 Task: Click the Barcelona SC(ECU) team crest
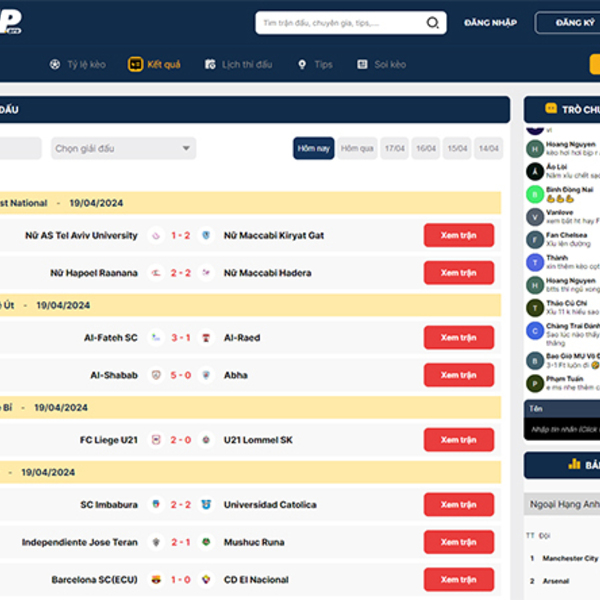(x=156, y=579)
